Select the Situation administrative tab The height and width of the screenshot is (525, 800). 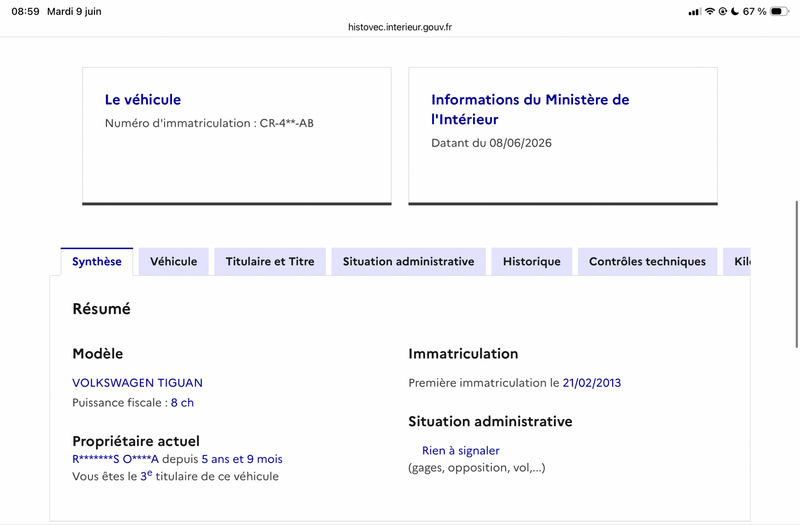click(408, 262)
